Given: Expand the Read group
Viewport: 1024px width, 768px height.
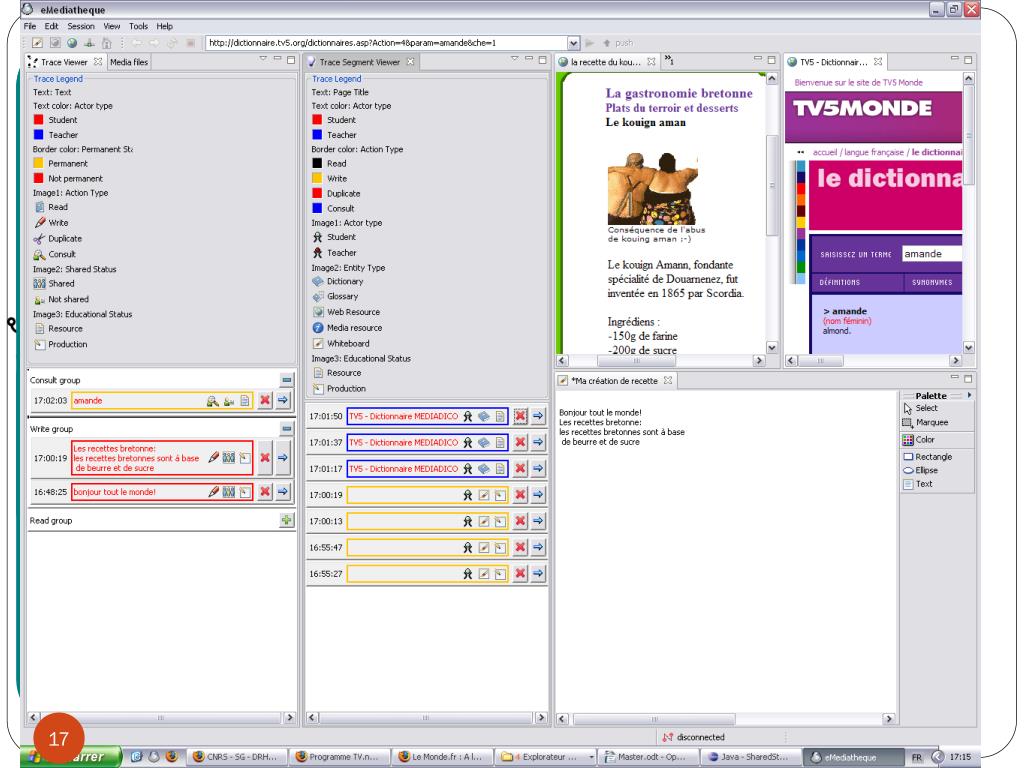Looking at the screenshot, I should pos(287,520).
